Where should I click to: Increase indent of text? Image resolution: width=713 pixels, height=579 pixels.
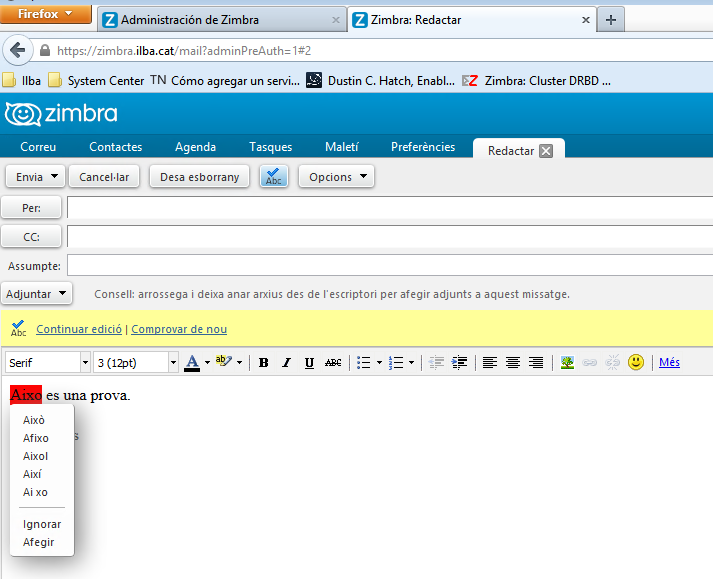click(x=459, y=363)
